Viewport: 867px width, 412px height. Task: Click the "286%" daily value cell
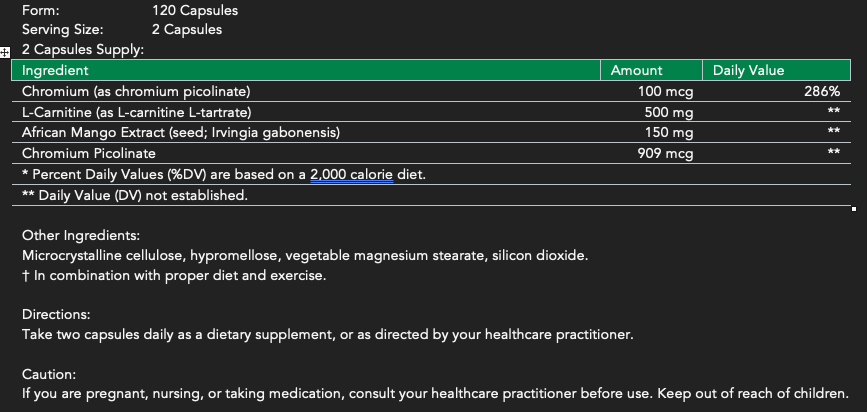(x=821, y=92)
